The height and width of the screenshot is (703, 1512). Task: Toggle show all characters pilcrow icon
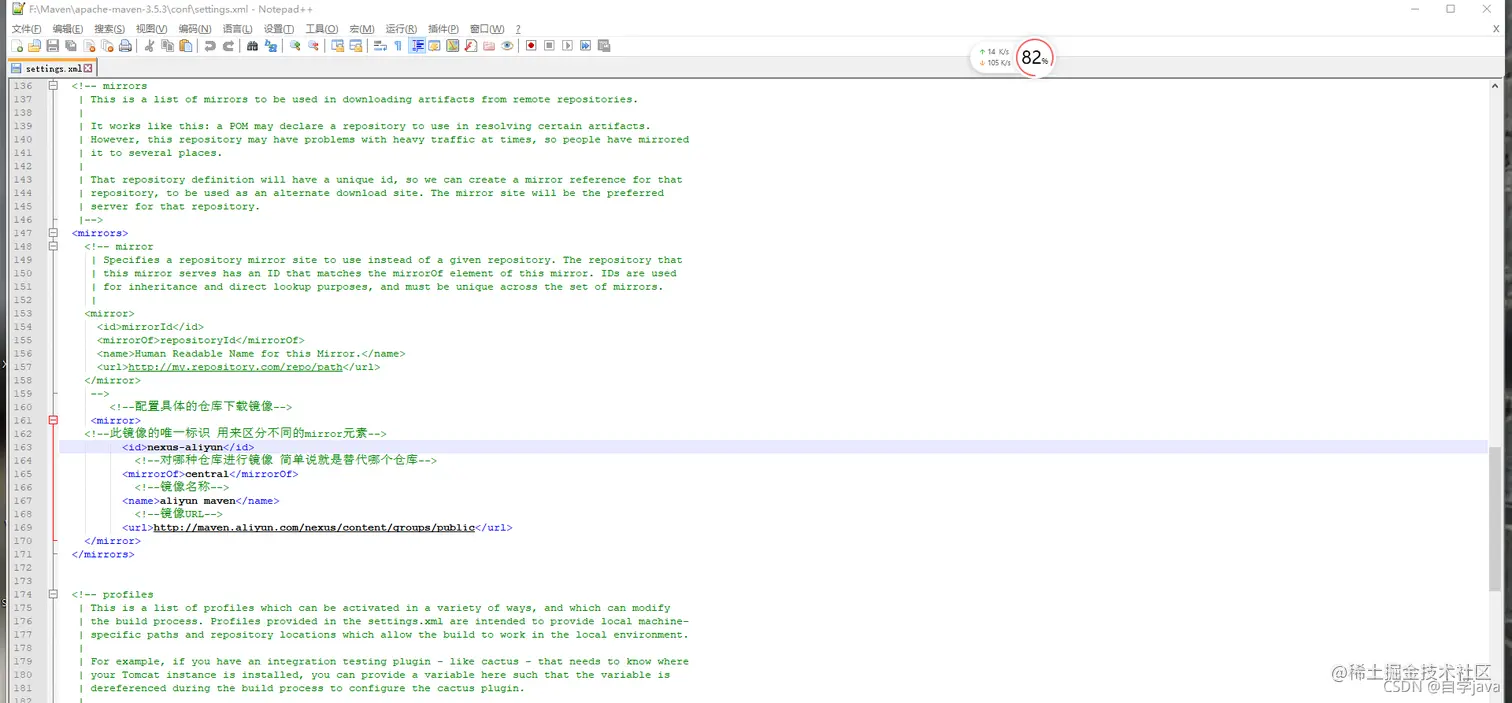398,45
